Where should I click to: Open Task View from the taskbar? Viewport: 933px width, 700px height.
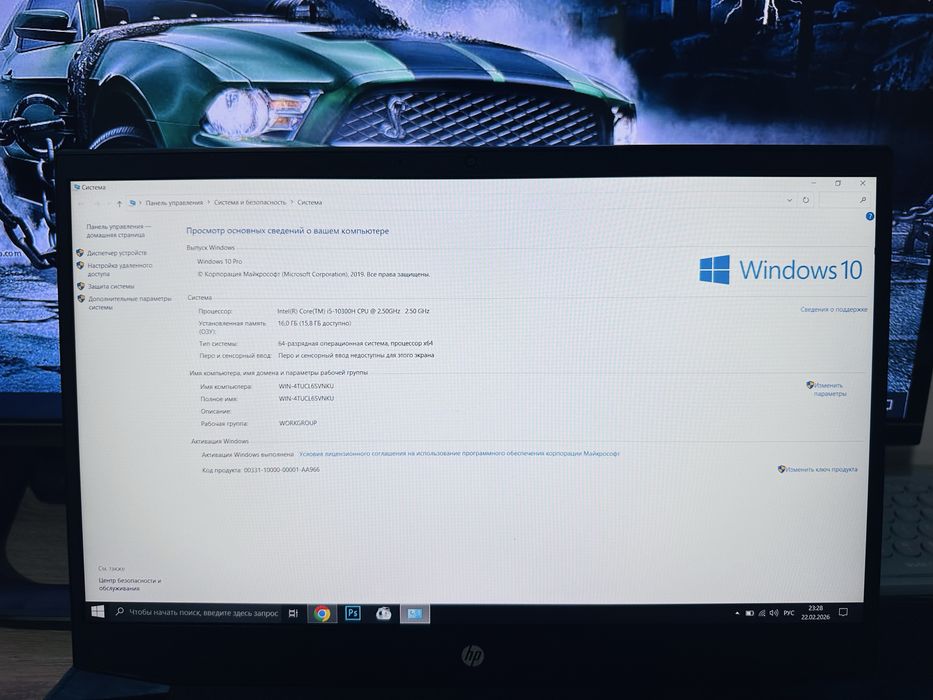293,613
